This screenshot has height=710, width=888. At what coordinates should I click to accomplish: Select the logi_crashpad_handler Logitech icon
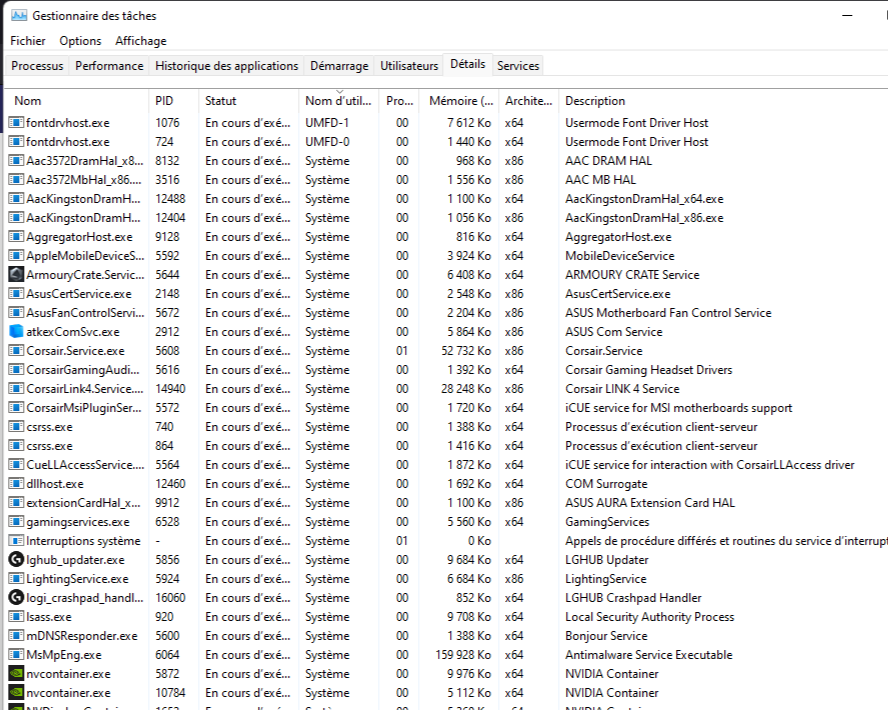pyautogui.click(x=16, y=598)
